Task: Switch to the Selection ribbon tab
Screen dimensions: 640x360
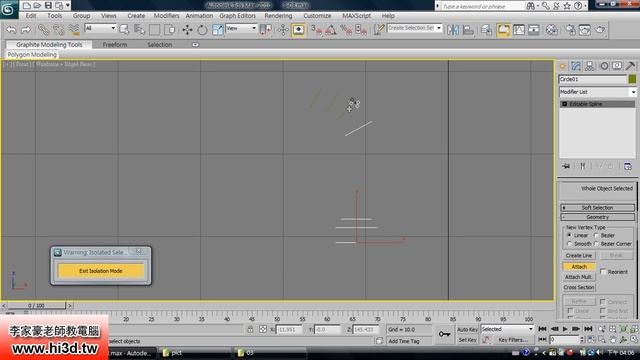Action: tap(160, 44)
